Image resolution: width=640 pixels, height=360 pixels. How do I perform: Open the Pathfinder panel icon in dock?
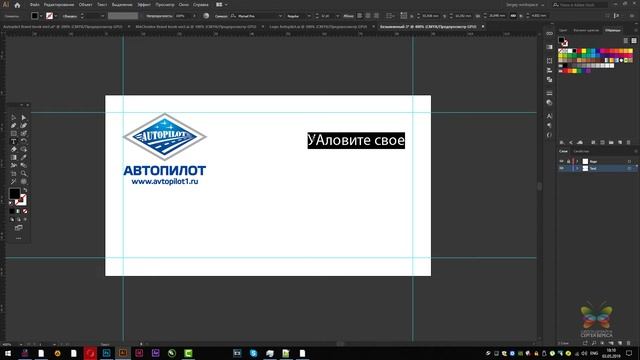coord(549,80)
